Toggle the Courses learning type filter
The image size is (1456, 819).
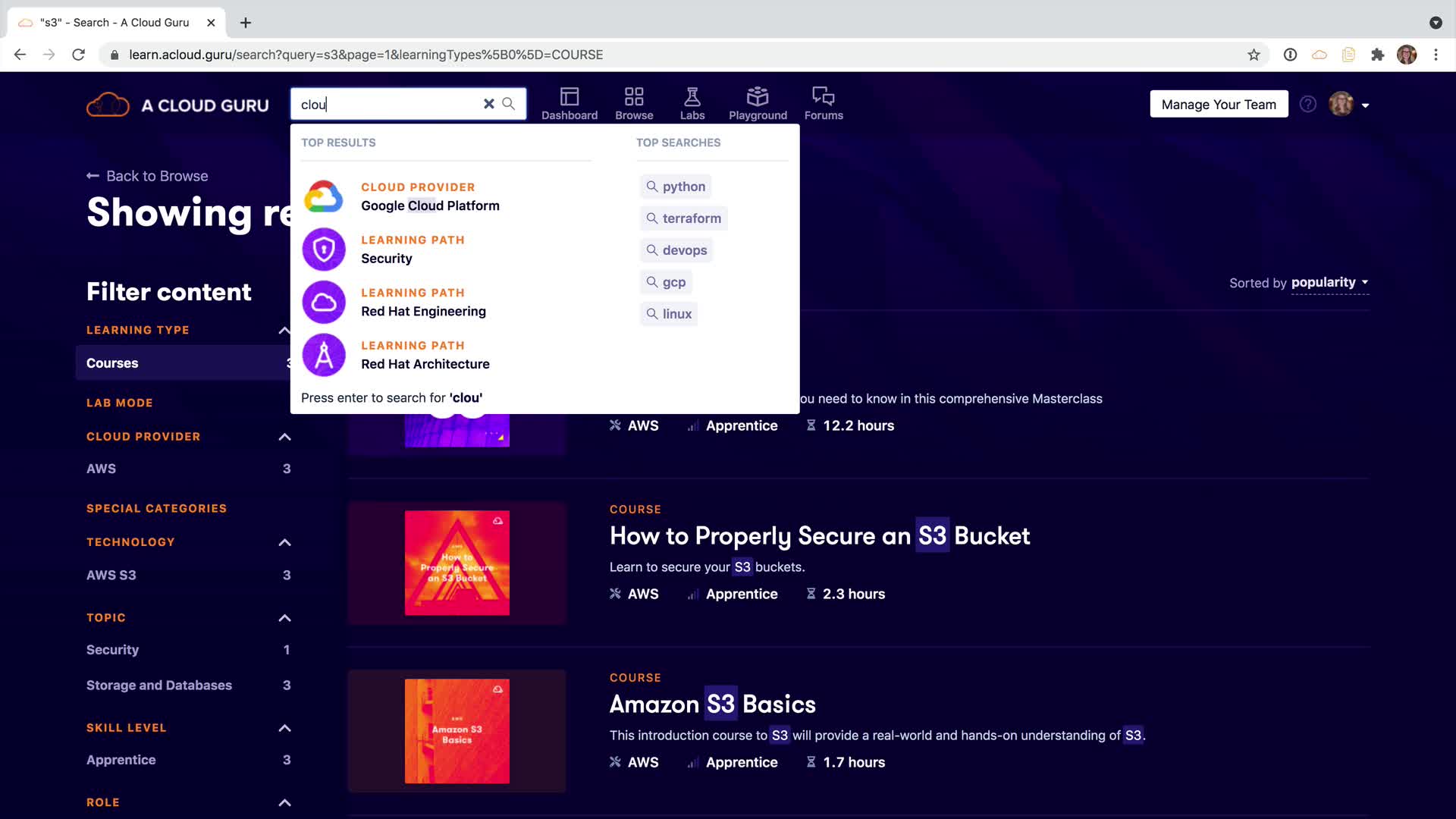(112, 363)
